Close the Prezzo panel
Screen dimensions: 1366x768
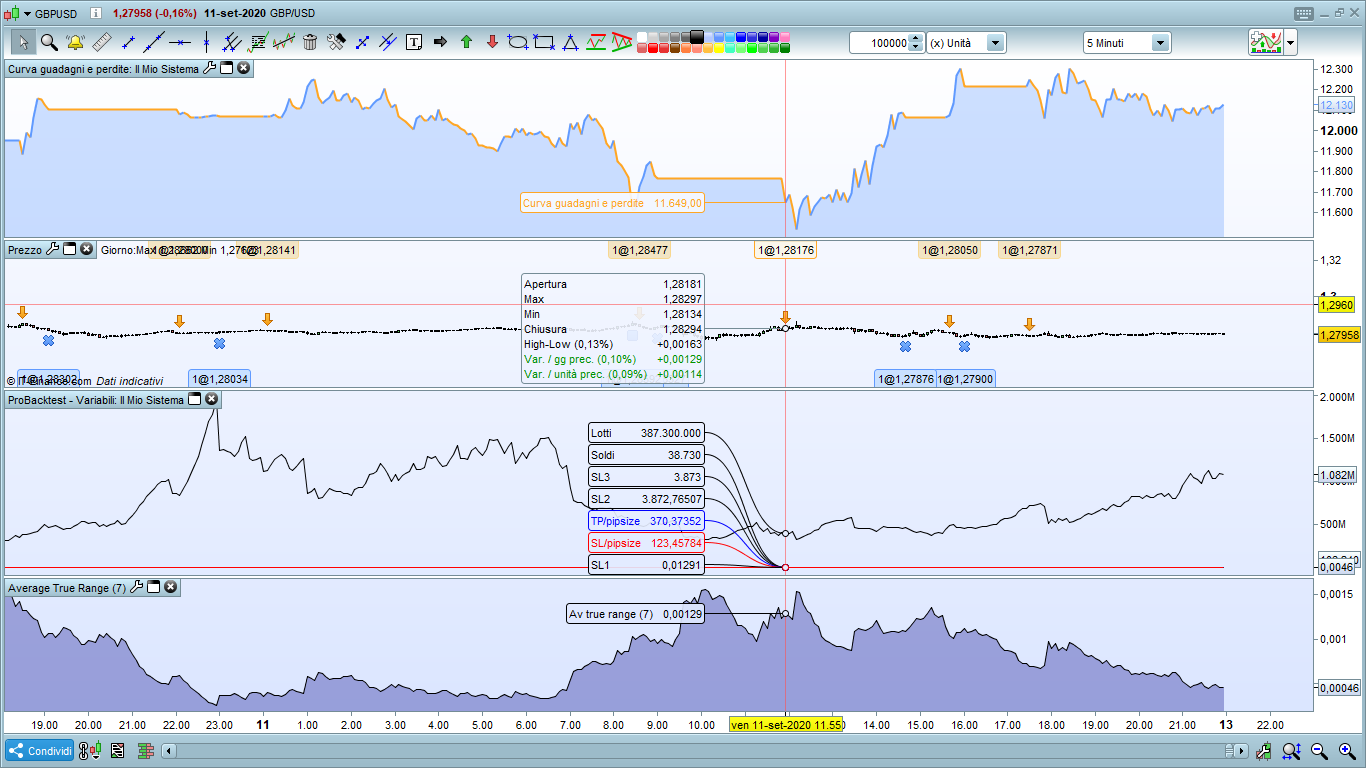(87, 249)
